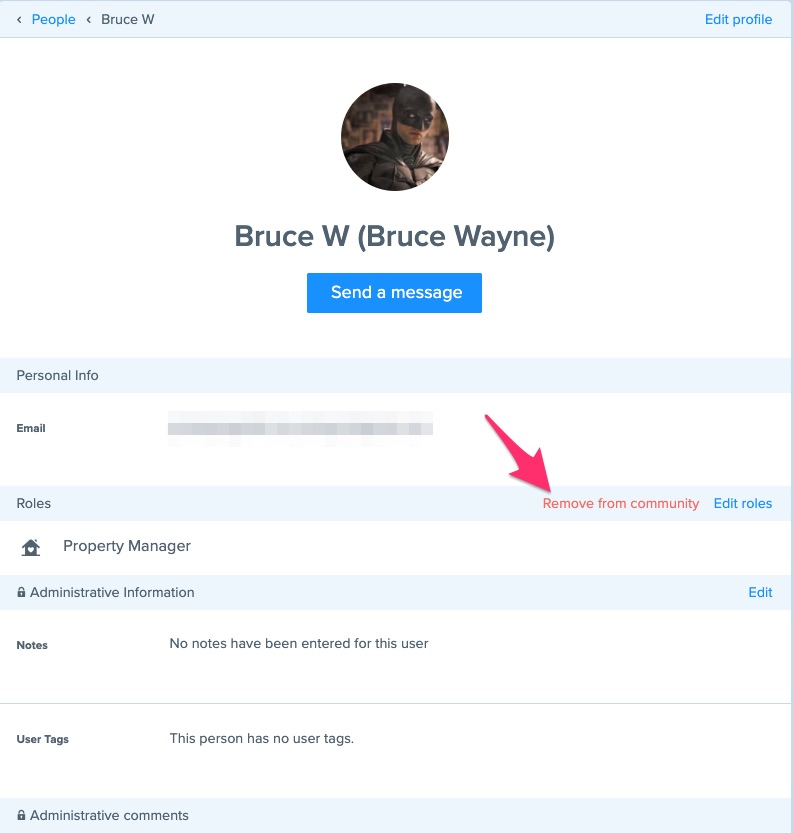Click Remove from community link
This screenshot has height=833, width=794.
620,503
